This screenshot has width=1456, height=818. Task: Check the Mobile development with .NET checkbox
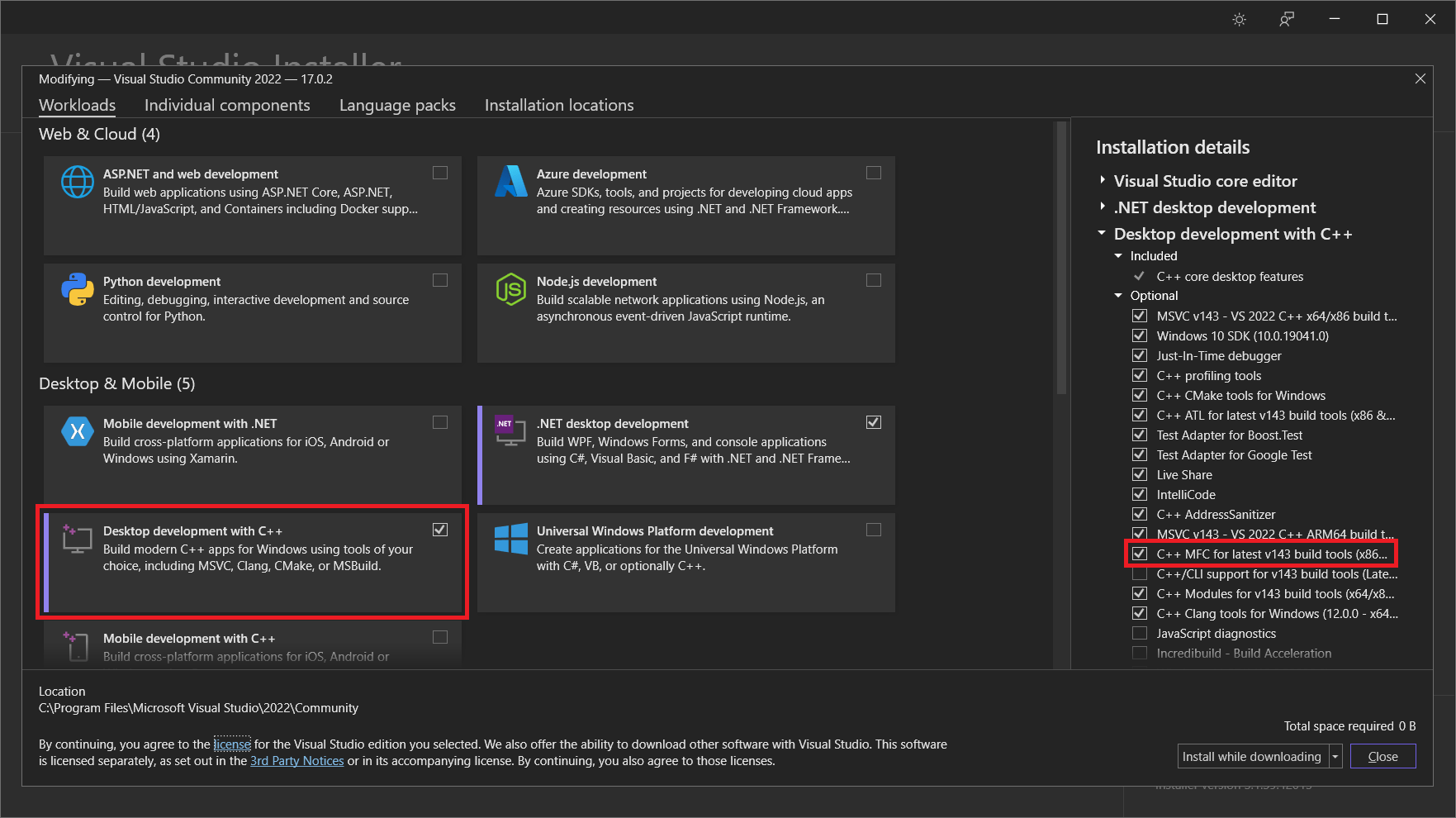pos(440,422)
